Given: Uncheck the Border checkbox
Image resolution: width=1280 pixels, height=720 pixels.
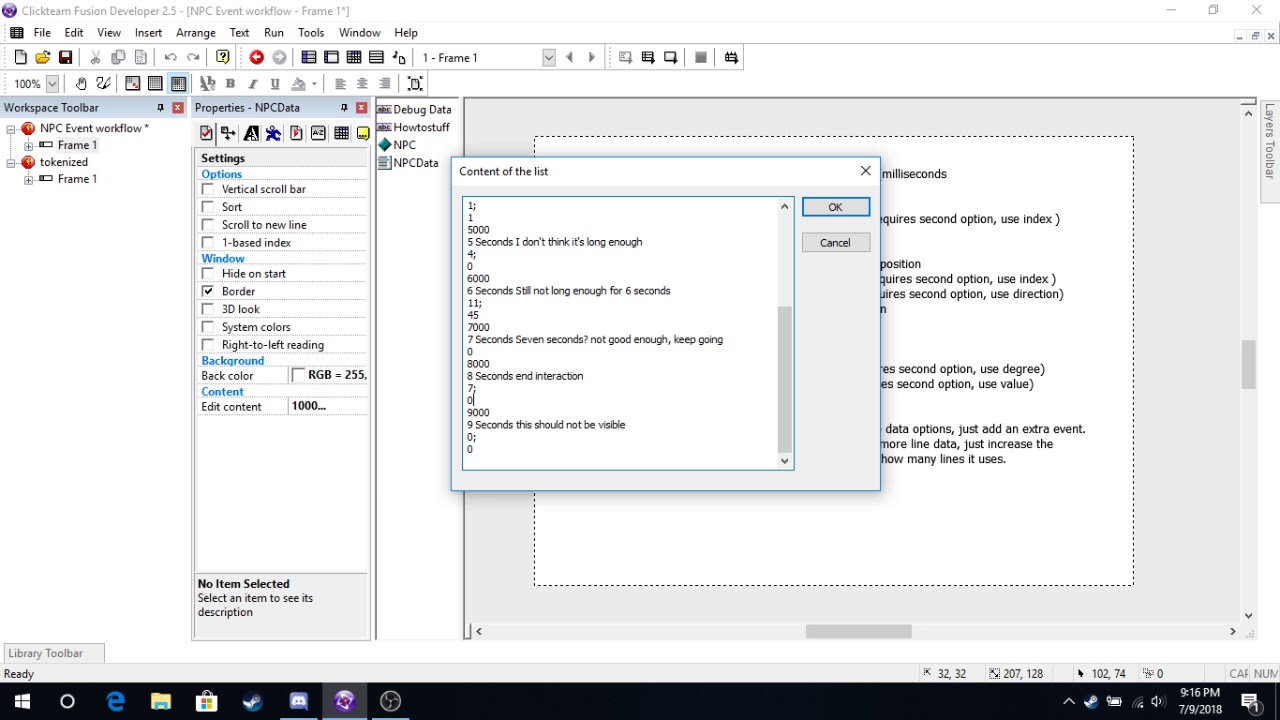Looking at the screenshot, I should [208, 291].
